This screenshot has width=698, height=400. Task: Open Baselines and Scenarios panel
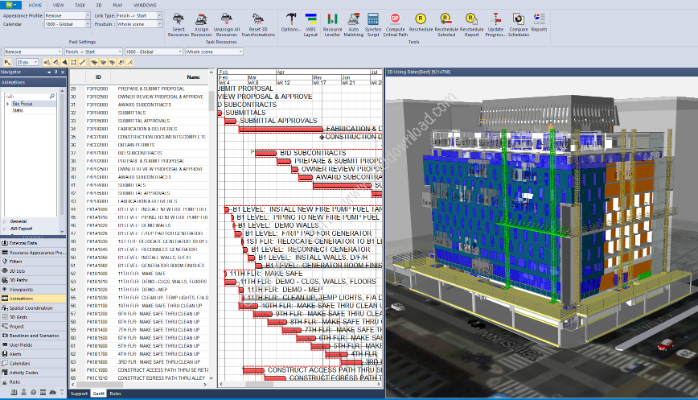click(33, 335)
